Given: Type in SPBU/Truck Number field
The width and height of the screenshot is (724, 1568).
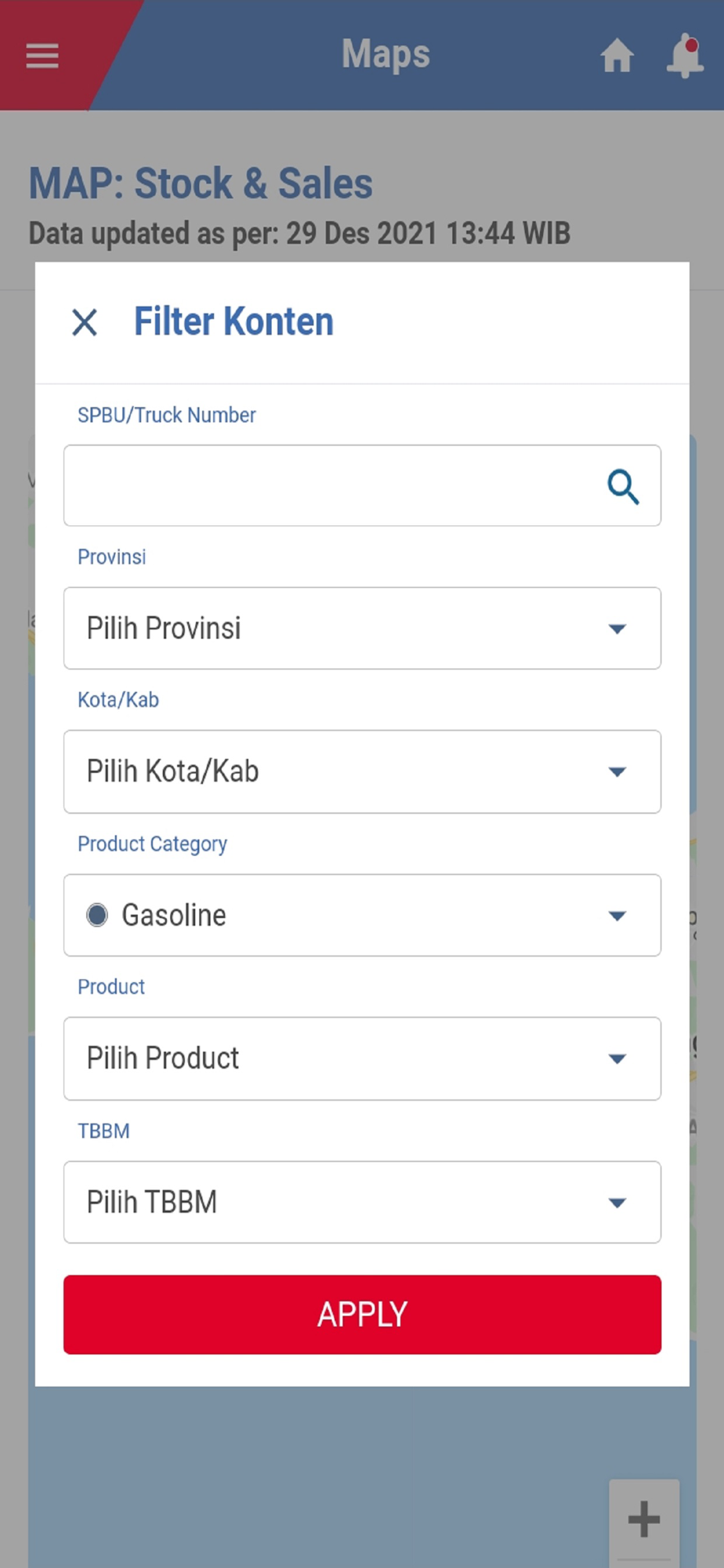Looking at the screenshot, I should 329,486.
